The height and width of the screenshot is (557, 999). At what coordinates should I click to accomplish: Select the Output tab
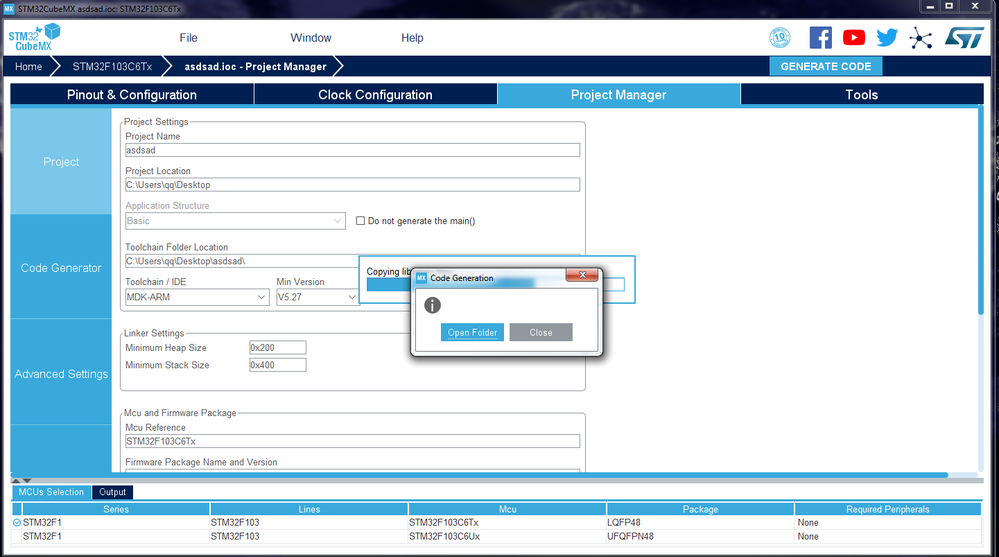[112, 492]
